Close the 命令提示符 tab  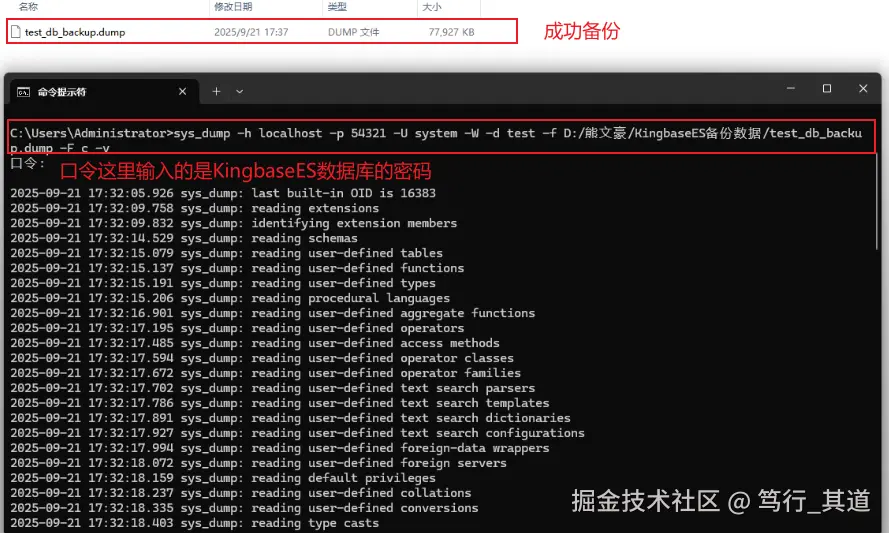pos(183,91)
